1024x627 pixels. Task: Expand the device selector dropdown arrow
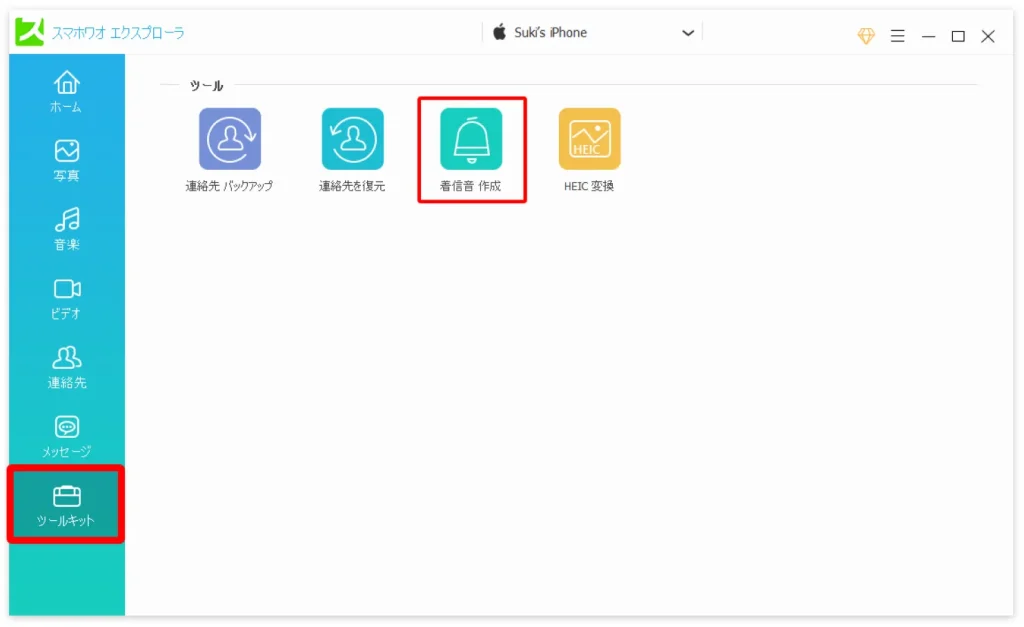(x=688, y=33)
